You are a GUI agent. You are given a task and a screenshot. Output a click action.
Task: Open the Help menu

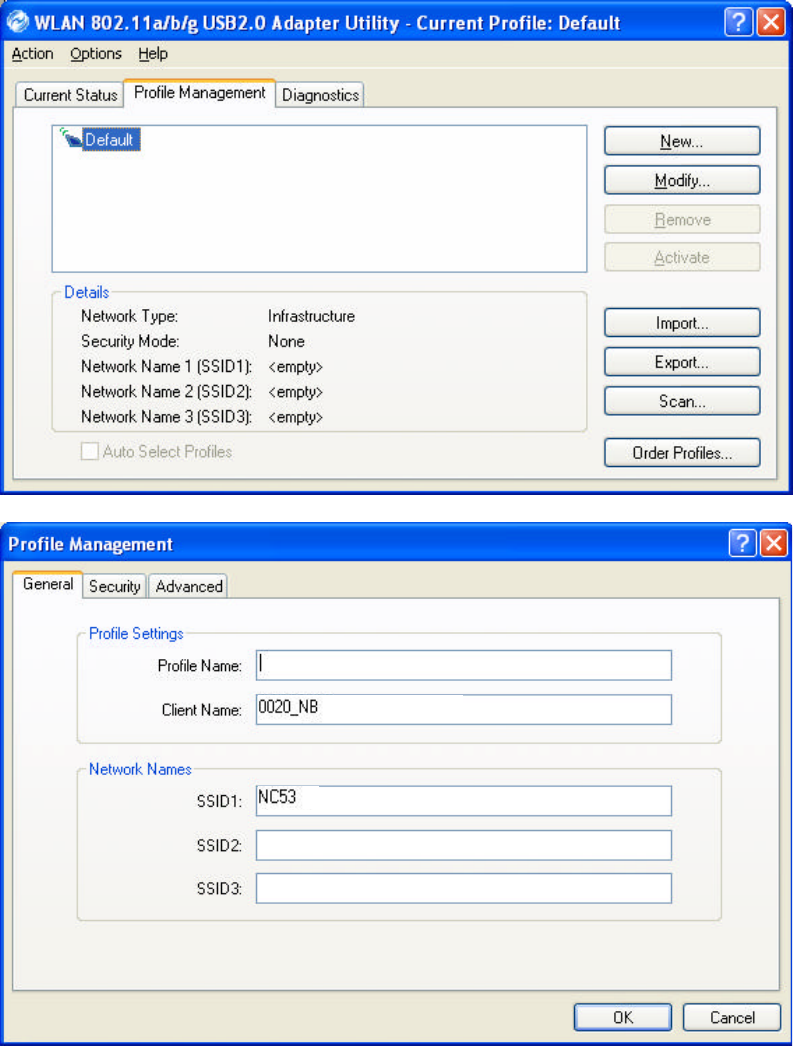(153, 54)
